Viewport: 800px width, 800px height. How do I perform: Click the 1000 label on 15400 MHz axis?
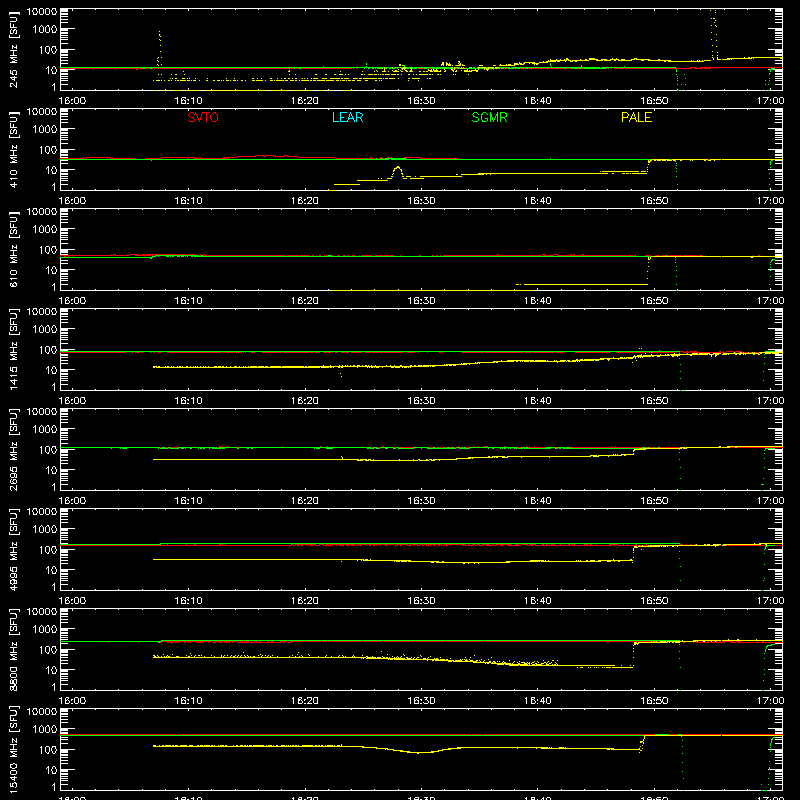[x=45, y=730]
